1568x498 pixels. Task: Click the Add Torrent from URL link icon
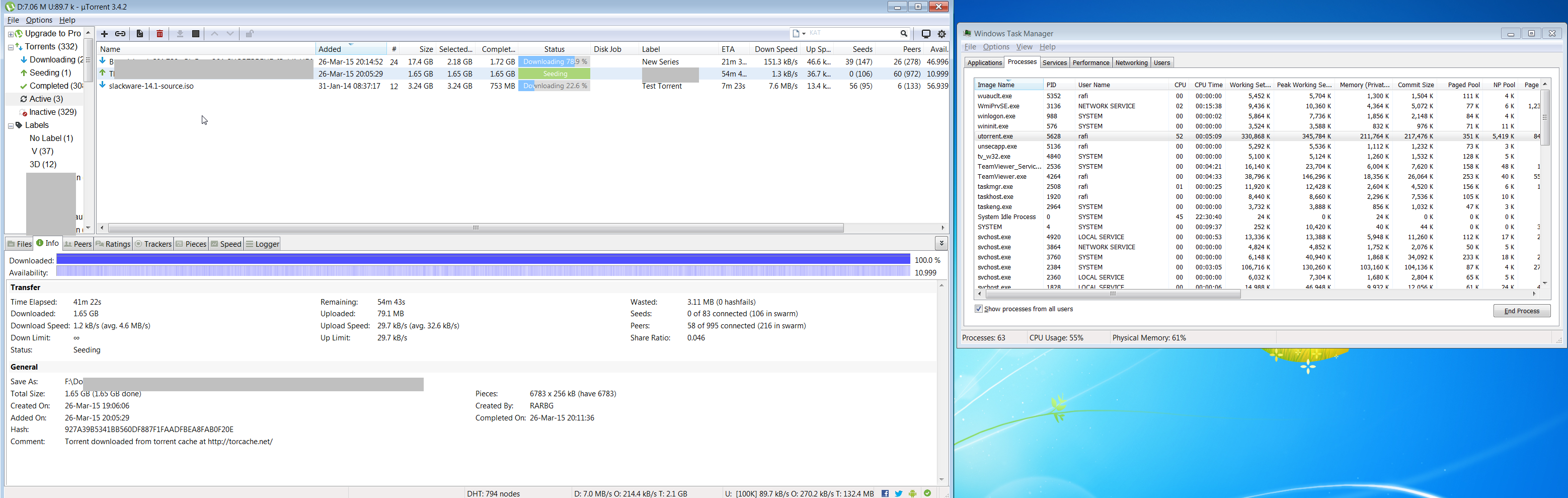pyautogui.click(x=121, y=34)
